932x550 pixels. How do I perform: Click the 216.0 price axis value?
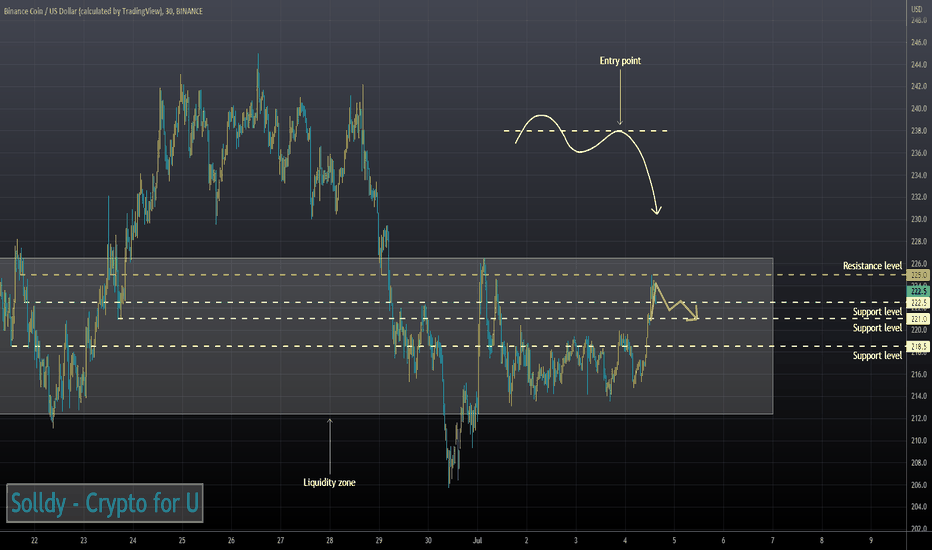919,374
